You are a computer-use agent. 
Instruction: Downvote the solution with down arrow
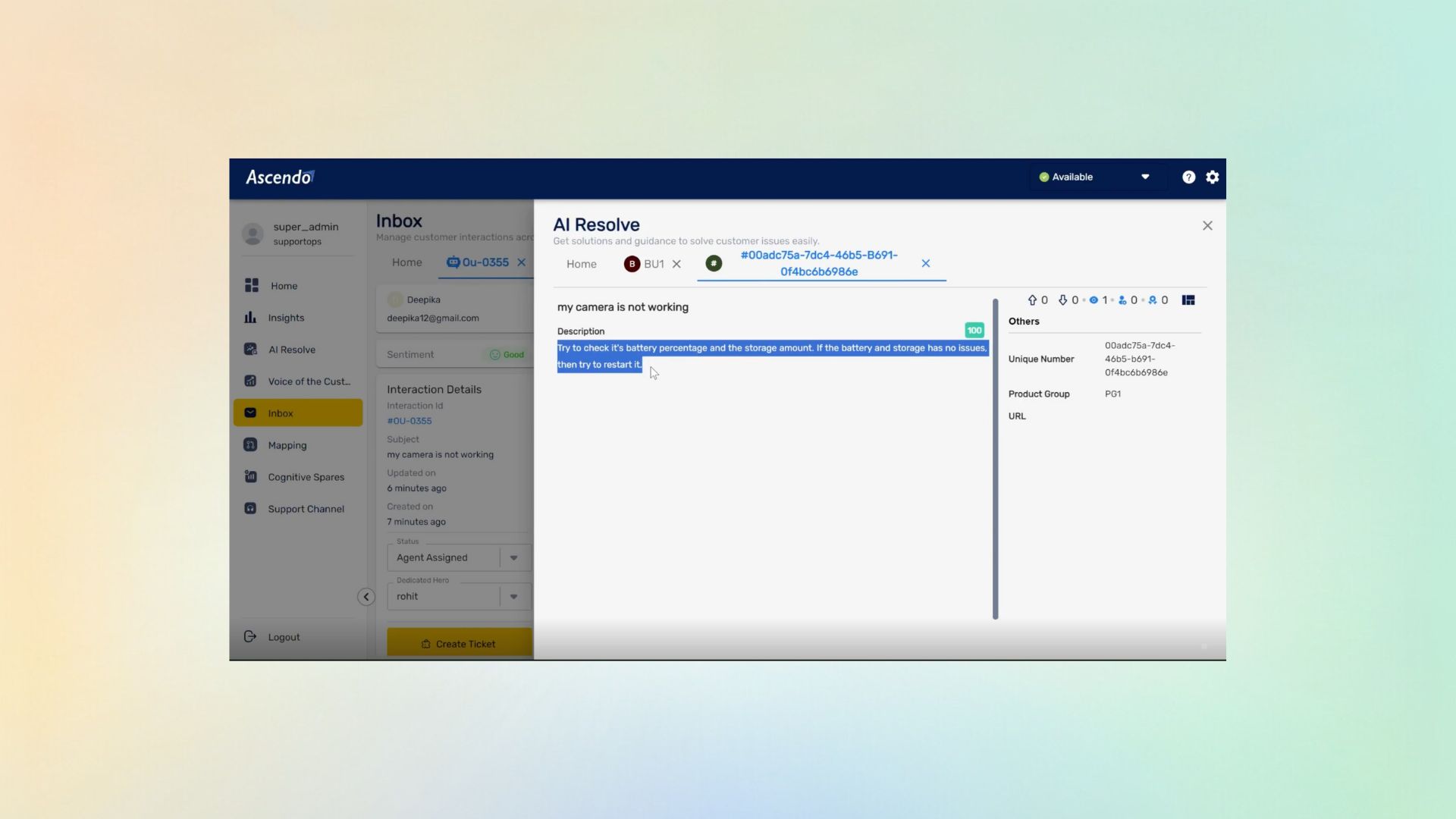pos(1063,300)
